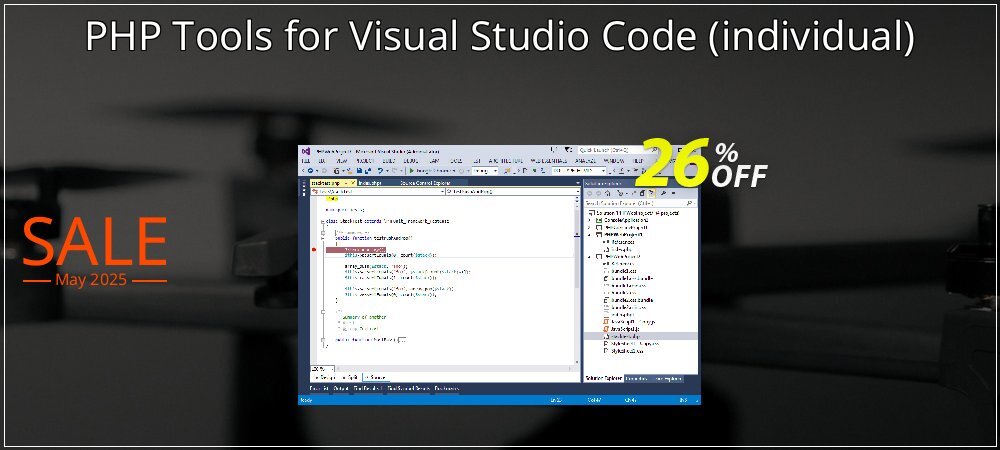Open the Error List tool tab
The height and width of the screenshot is (450, 1000).
(x=320, y=389)
